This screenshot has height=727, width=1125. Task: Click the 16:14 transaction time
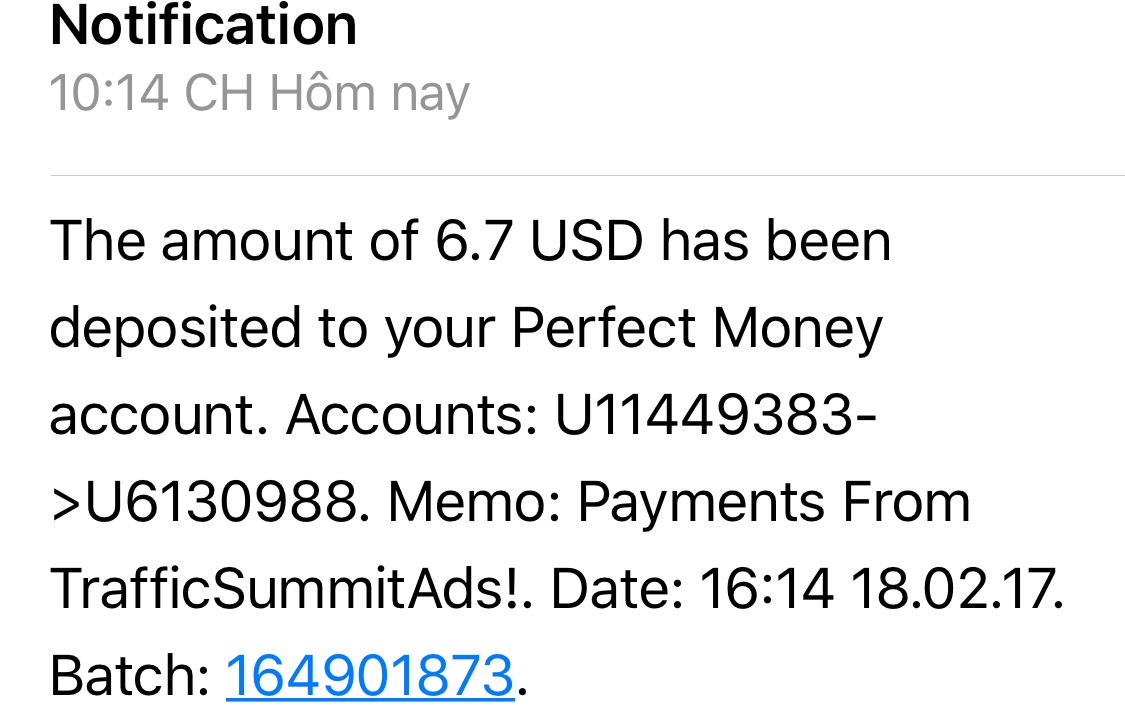tap(766, 590)
